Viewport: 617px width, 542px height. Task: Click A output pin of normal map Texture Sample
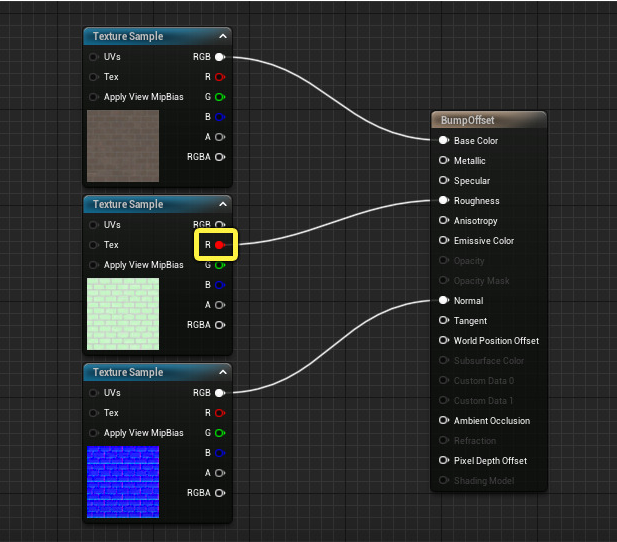(x=220, y=473)
